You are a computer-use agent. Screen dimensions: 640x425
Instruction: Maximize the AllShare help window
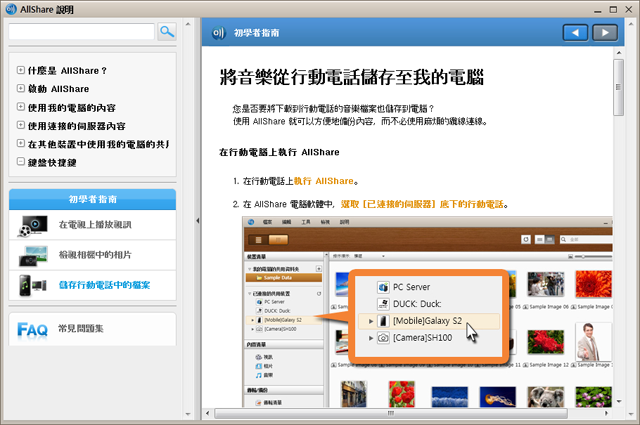613,9
